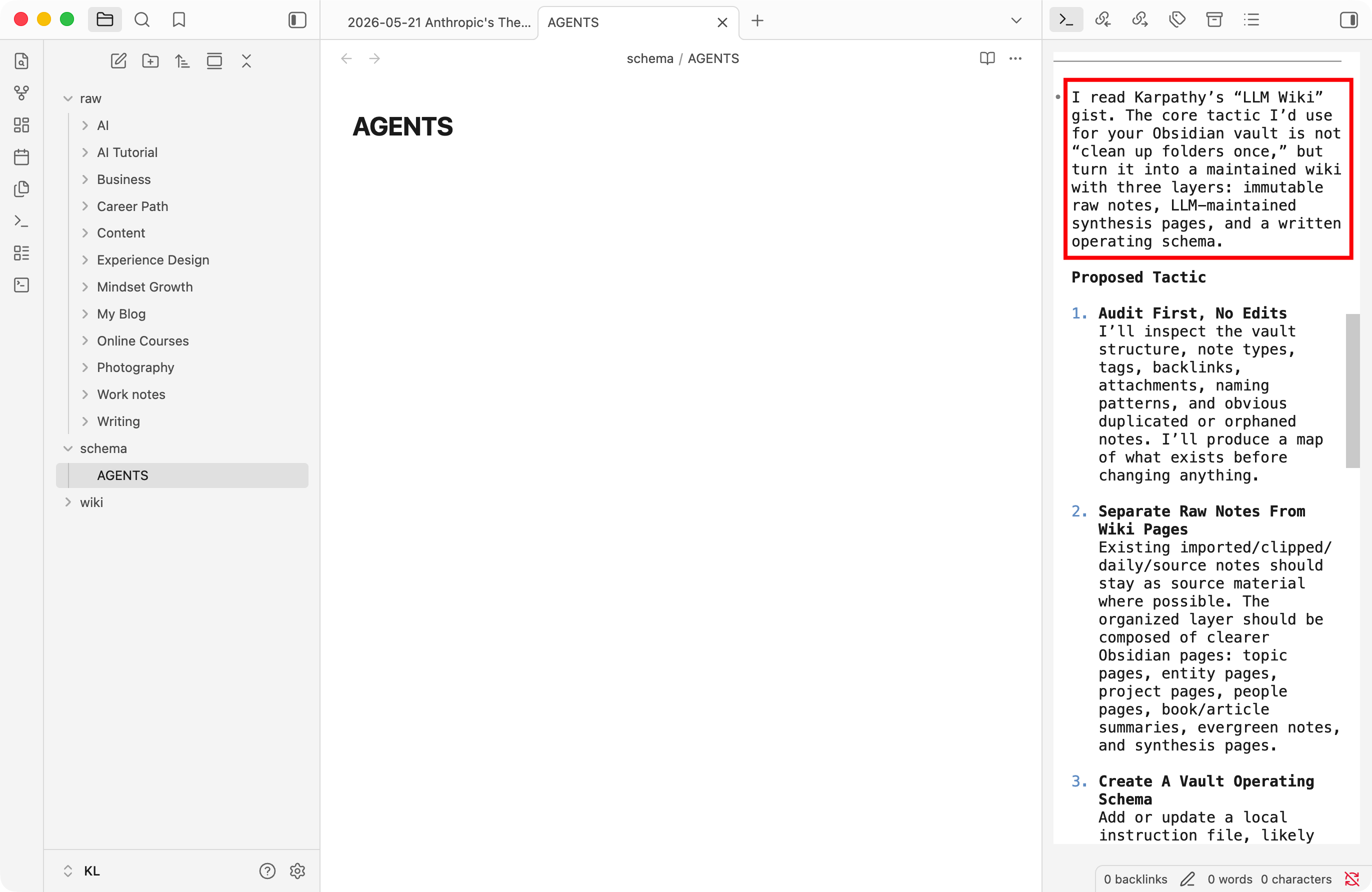Expand the AI folder
This screenshot has width=1372, height=892.
click(85, 125)
